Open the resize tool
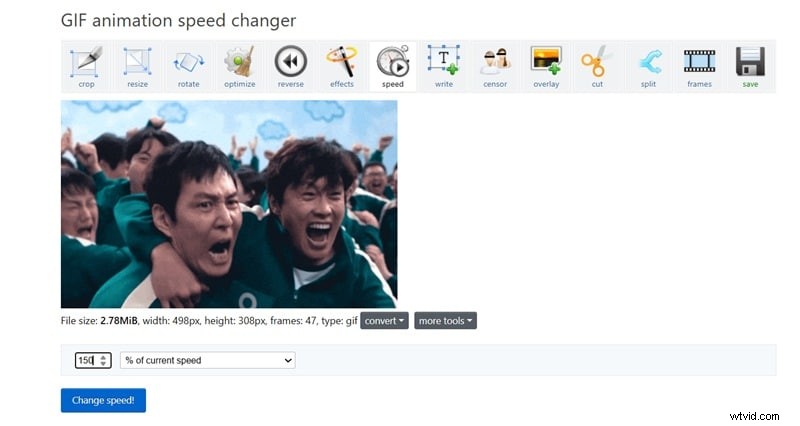This screenshot has height=426, width=800. [137, 66]
